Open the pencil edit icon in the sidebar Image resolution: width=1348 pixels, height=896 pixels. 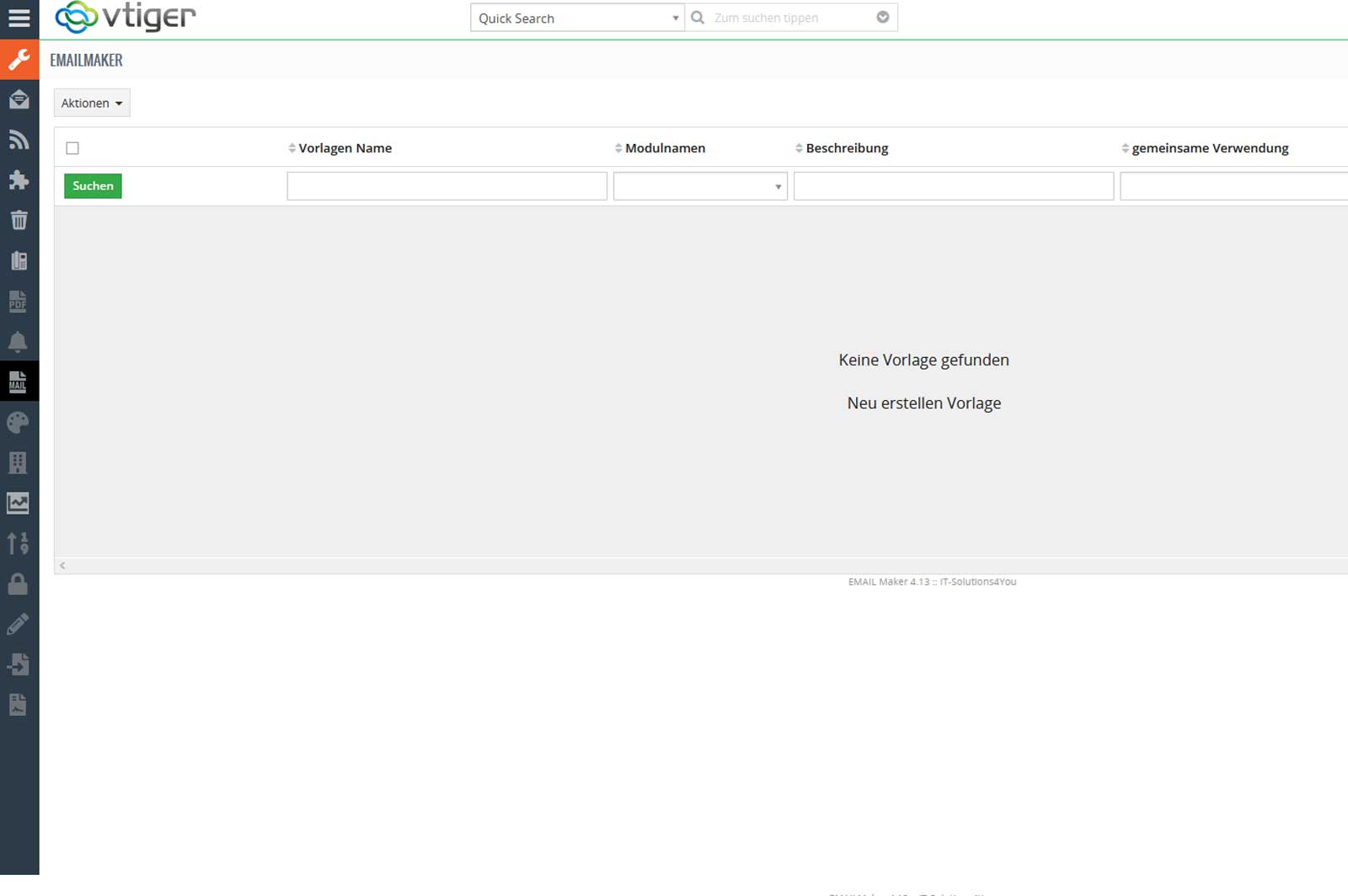[x=19, y=624]
